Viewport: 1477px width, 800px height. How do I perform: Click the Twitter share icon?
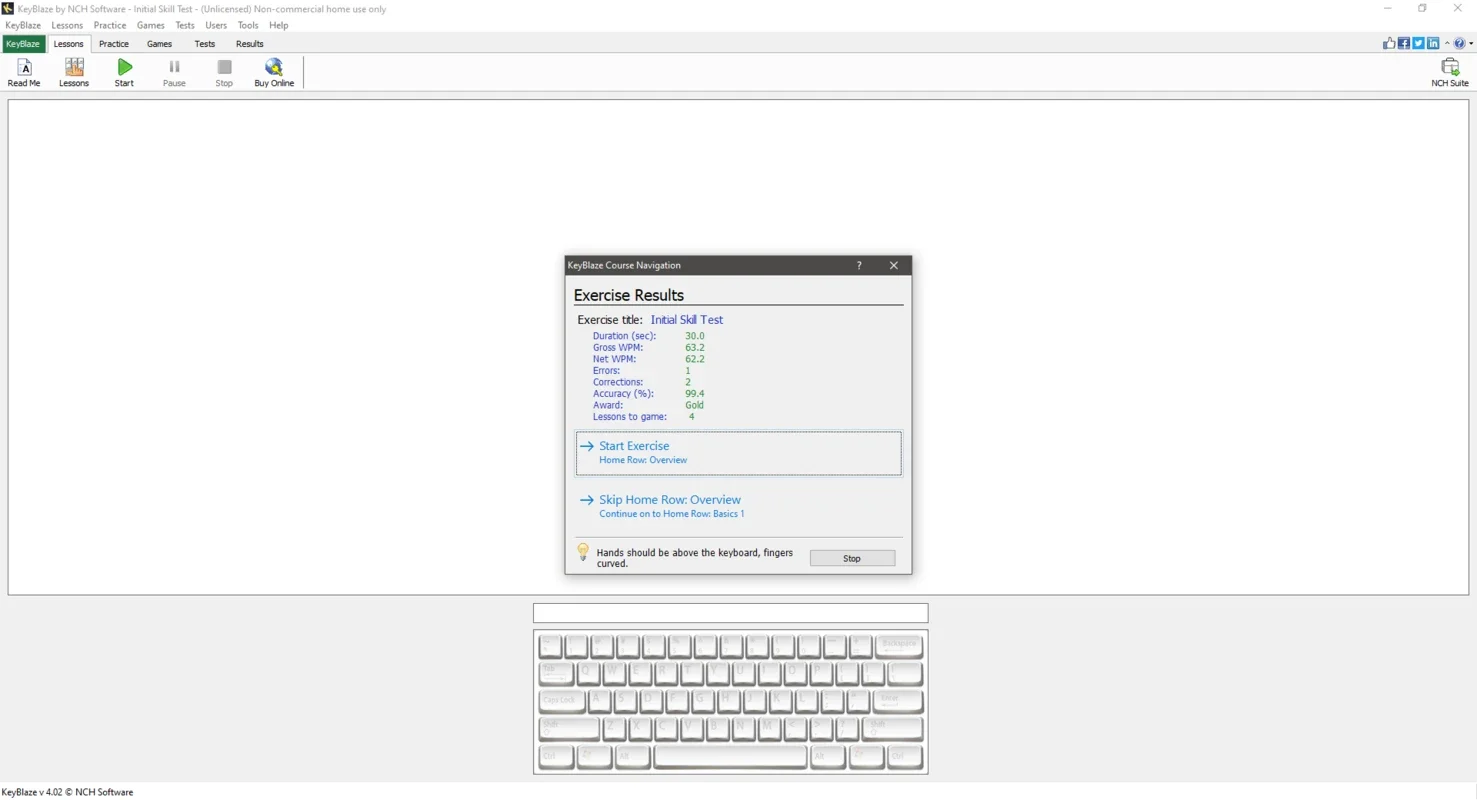[1418, 43]
